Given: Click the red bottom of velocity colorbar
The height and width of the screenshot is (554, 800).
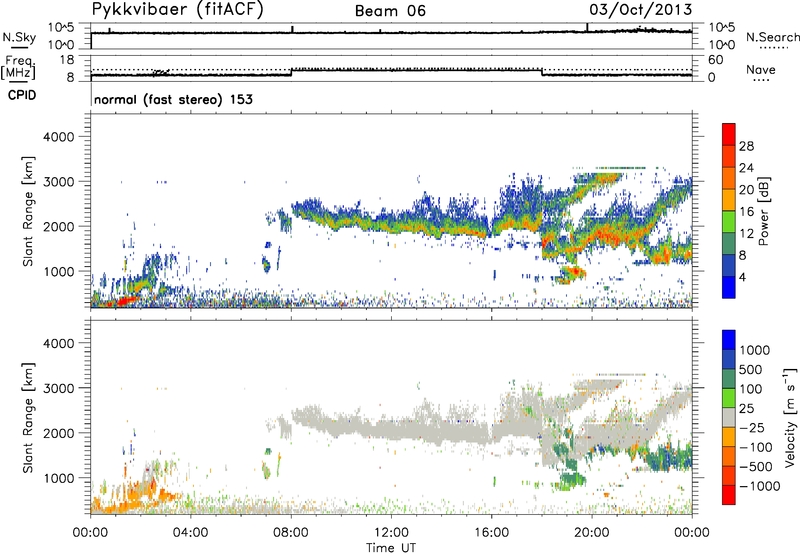Looking at the screenshot, I should 729,495.
